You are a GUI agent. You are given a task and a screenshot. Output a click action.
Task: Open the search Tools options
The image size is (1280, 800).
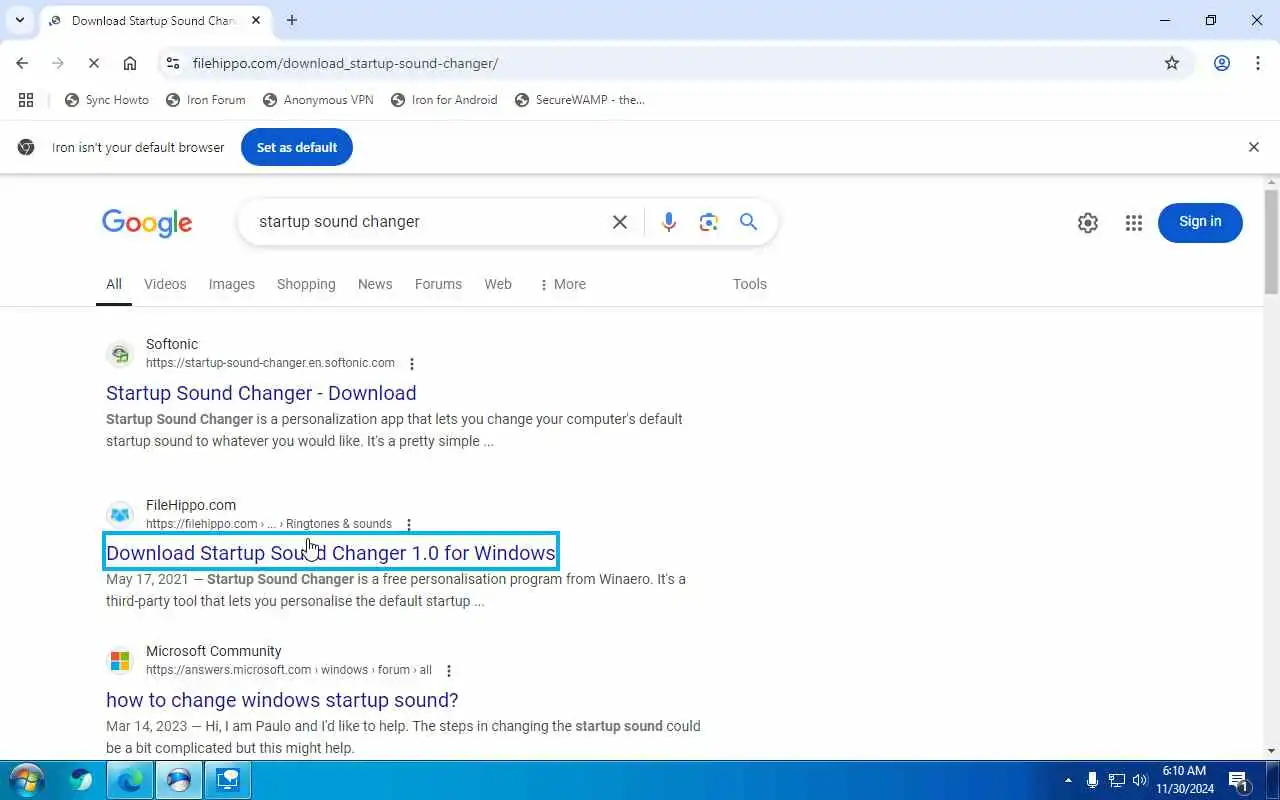pyautogui.click(x=750, y=284)
